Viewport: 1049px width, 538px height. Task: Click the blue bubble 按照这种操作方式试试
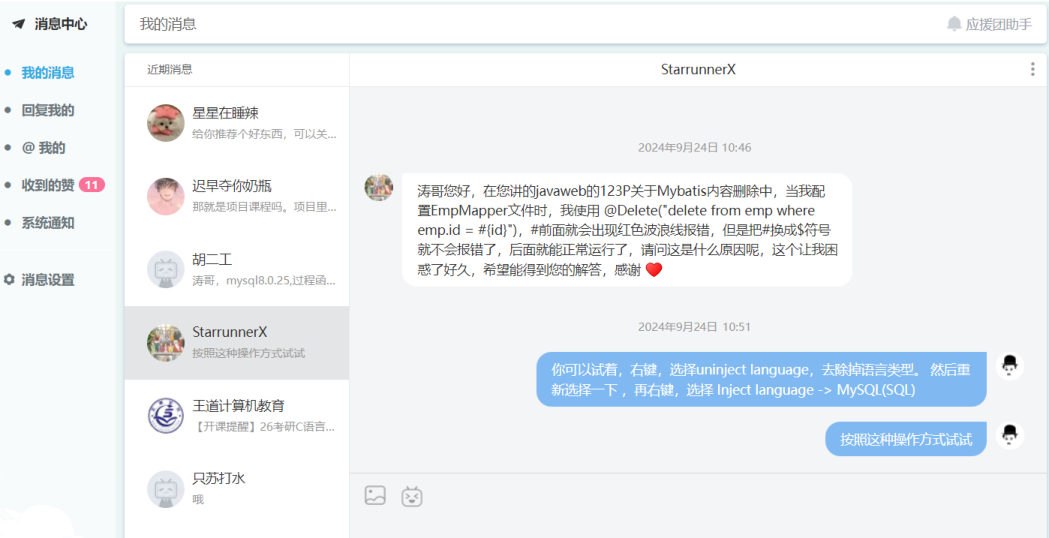pos(906,439)
